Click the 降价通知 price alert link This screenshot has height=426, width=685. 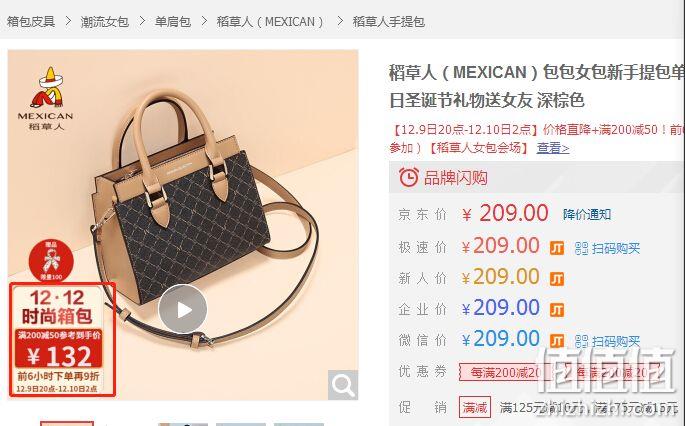pyautogui.click(x=587, y=214)
